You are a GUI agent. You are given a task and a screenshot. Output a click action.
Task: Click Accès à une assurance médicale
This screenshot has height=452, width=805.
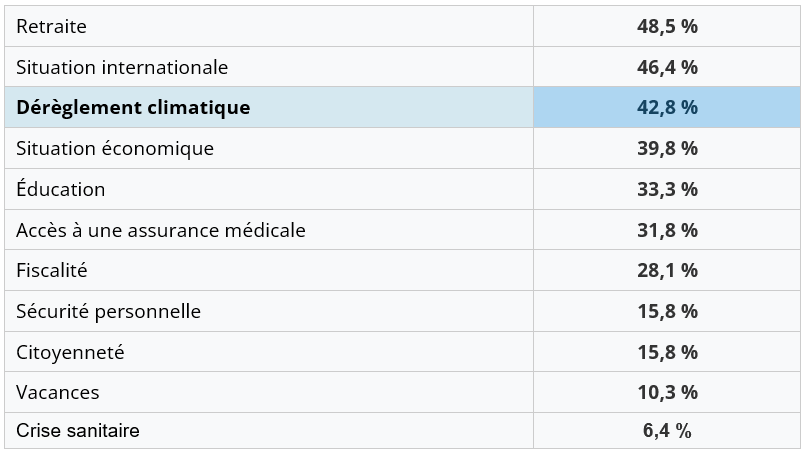click(161, 230)
